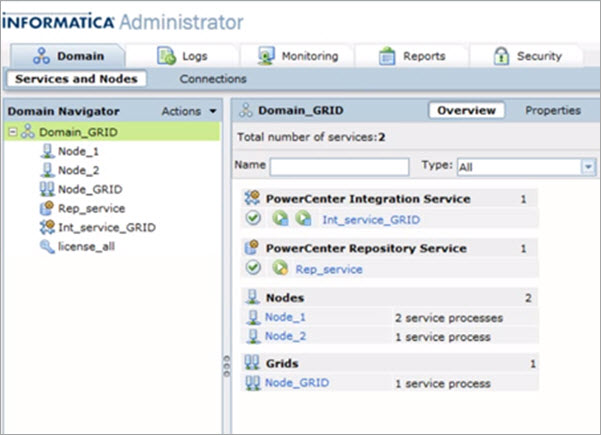Click the Logs tab icon

coord(166,56)
